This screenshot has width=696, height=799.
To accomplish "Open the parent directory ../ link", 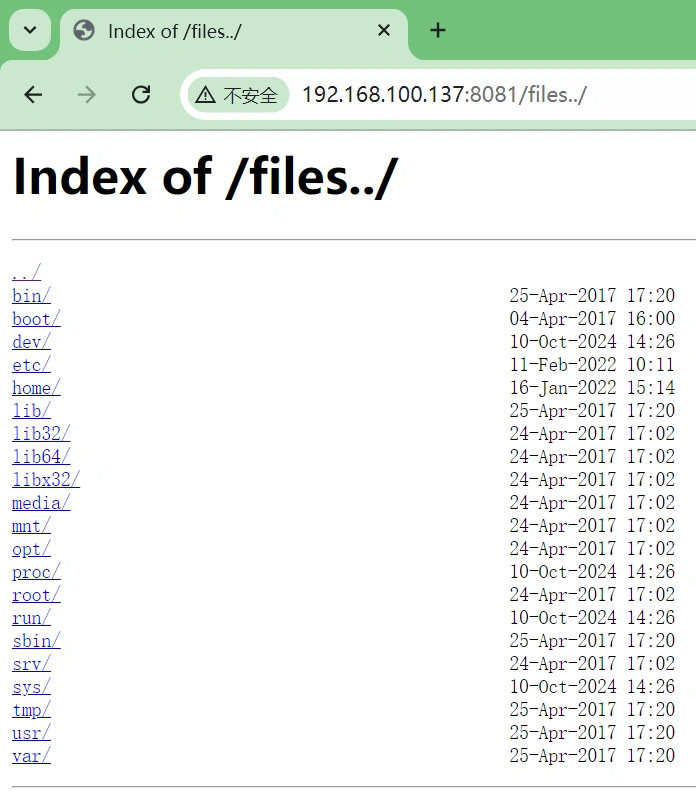I will click(x=27, y=273).
